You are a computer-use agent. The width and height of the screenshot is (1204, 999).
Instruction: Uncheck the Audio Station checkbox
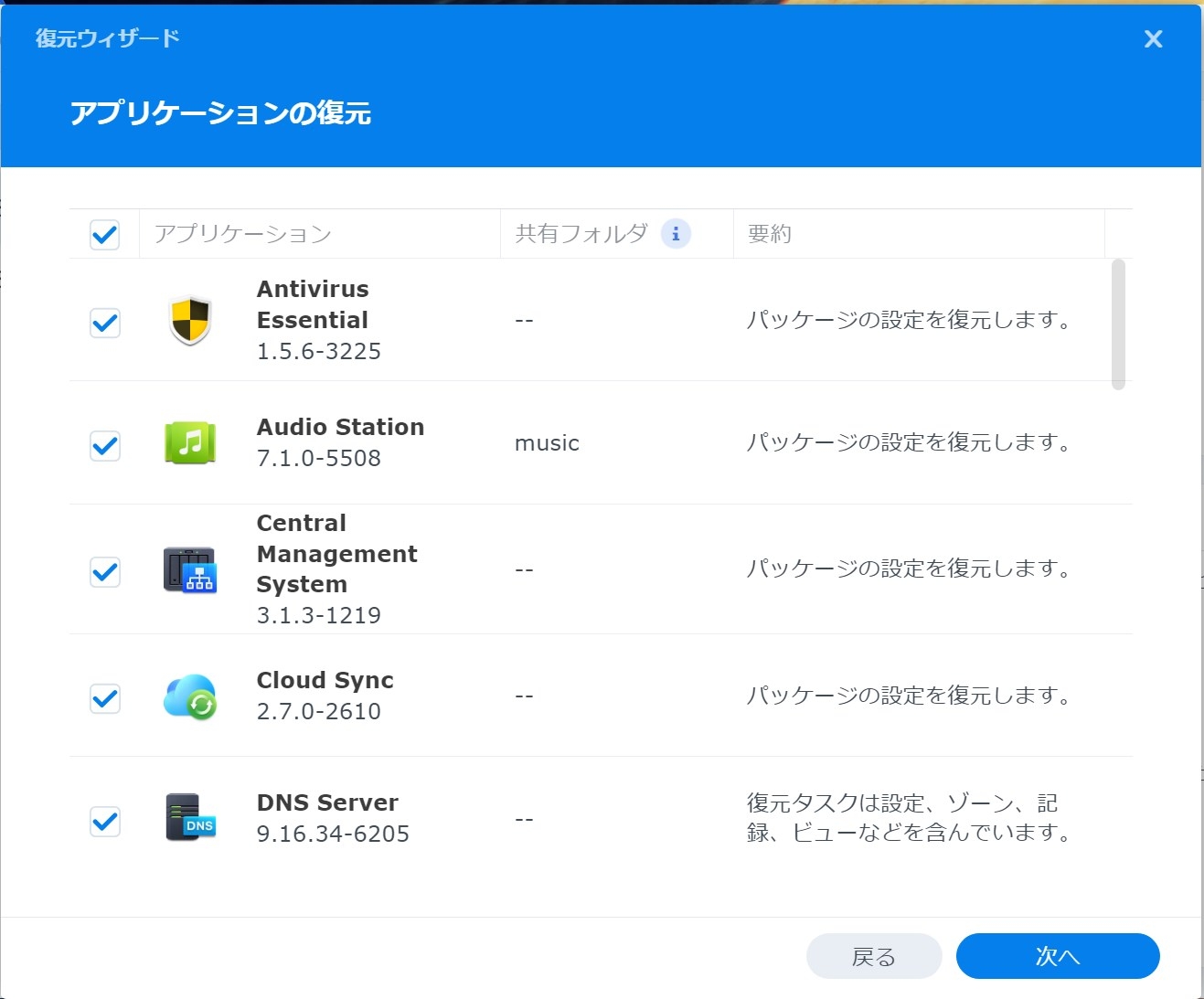(x=105, y=446)
